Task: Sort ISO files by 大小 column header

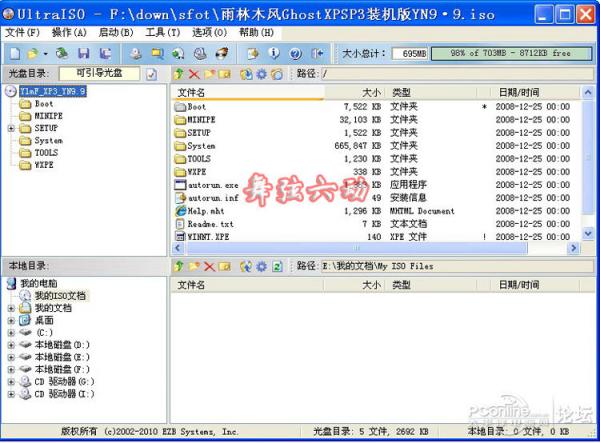Action: click(355, 92)
